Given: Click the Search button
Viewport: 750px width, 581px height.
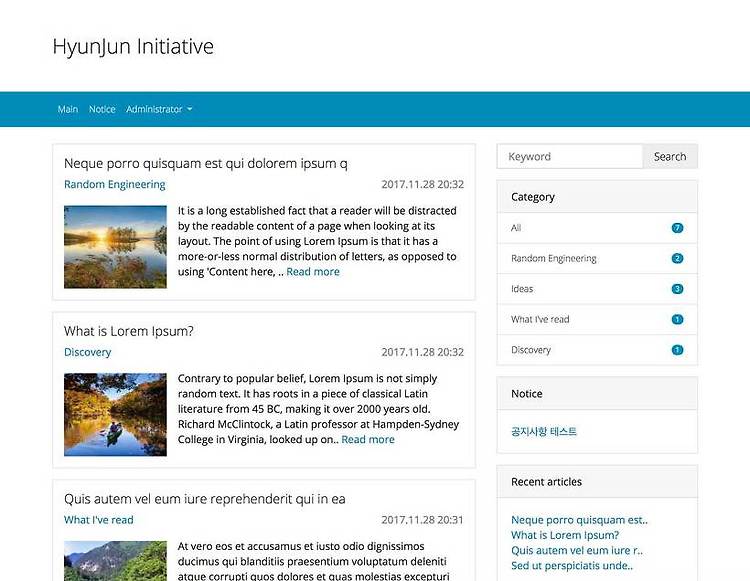Looking at the screenshot, I should [x=670, y=156].
